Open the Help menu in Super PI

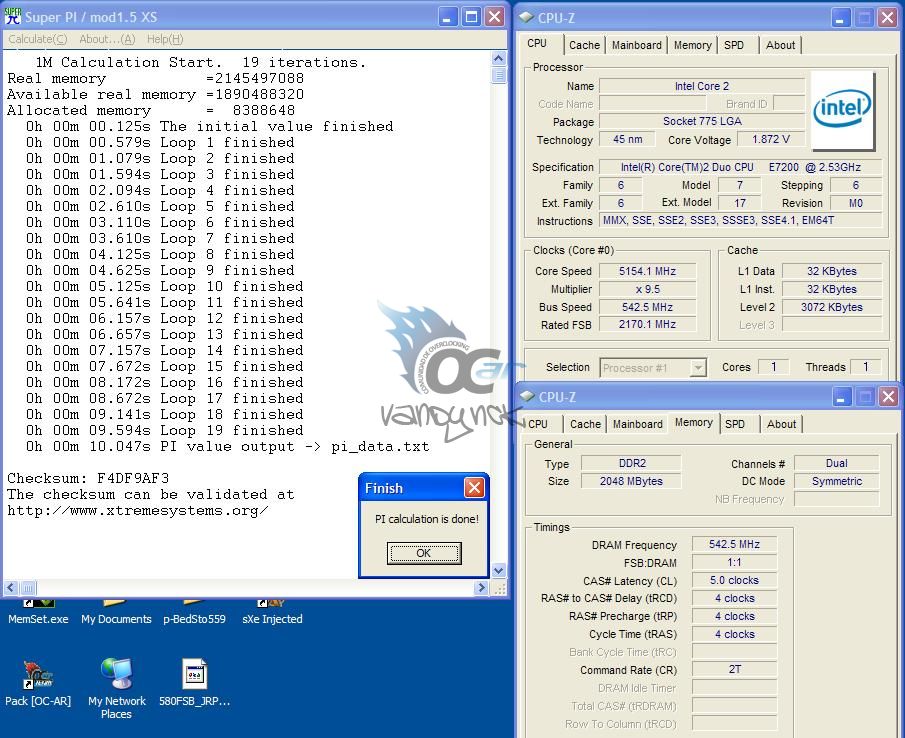pos(165,39)
